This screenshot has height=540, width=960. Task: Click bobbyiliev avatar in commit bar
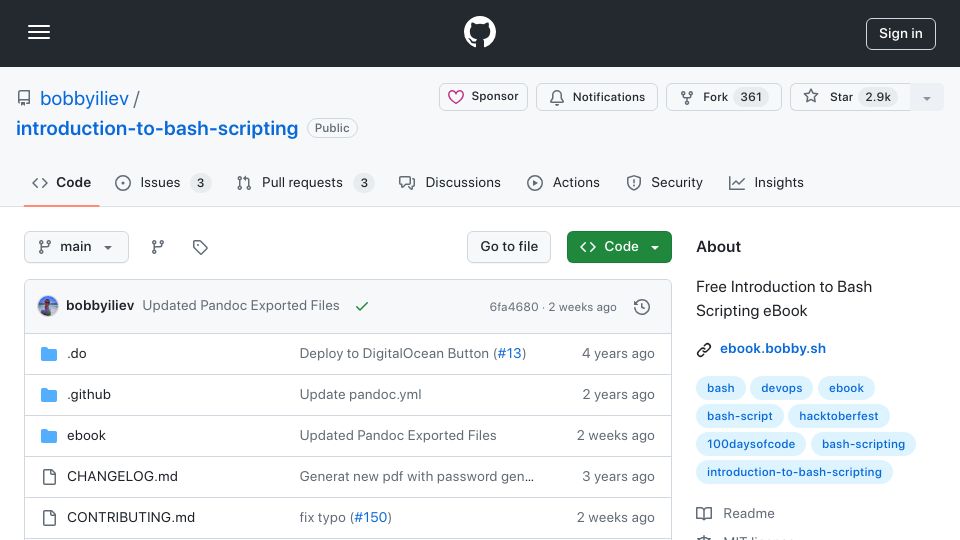[48, 306]
